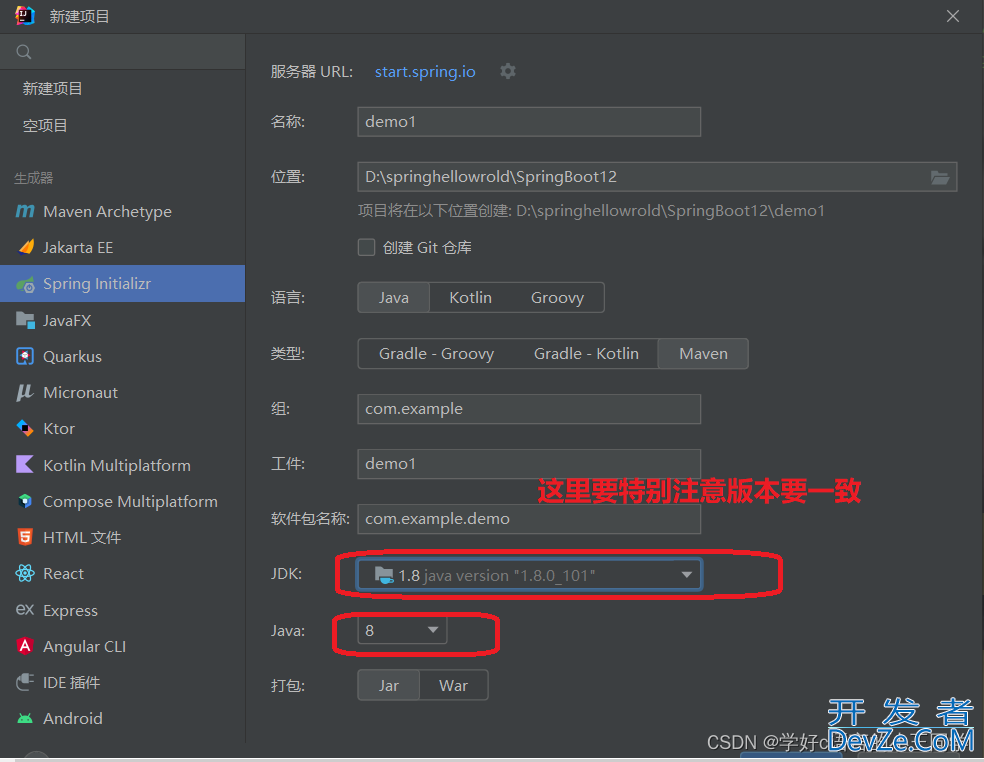
Task: Click the HTML5 file icon
Action: (24, 537)
